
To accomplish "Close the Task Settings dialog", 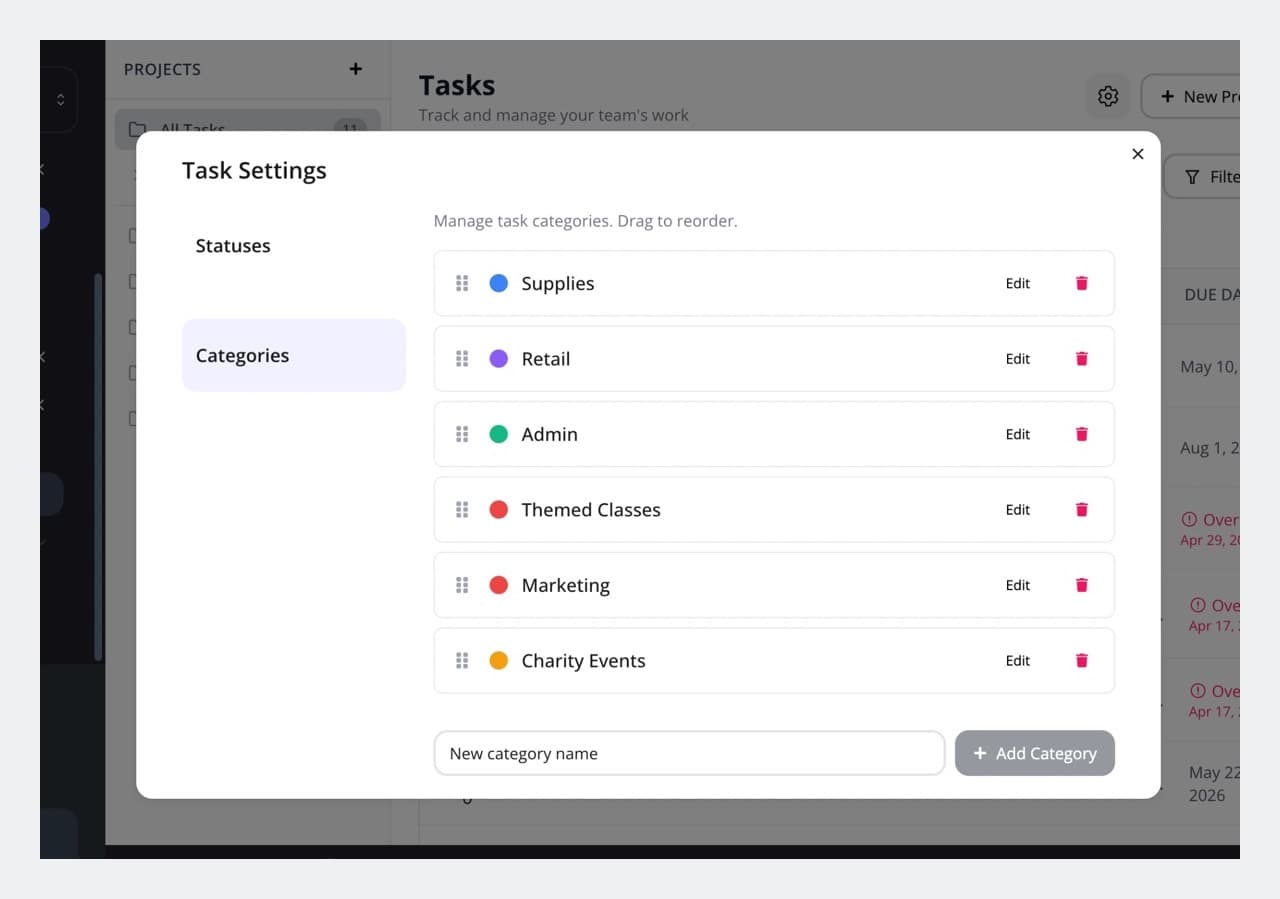I will 1137,154.
